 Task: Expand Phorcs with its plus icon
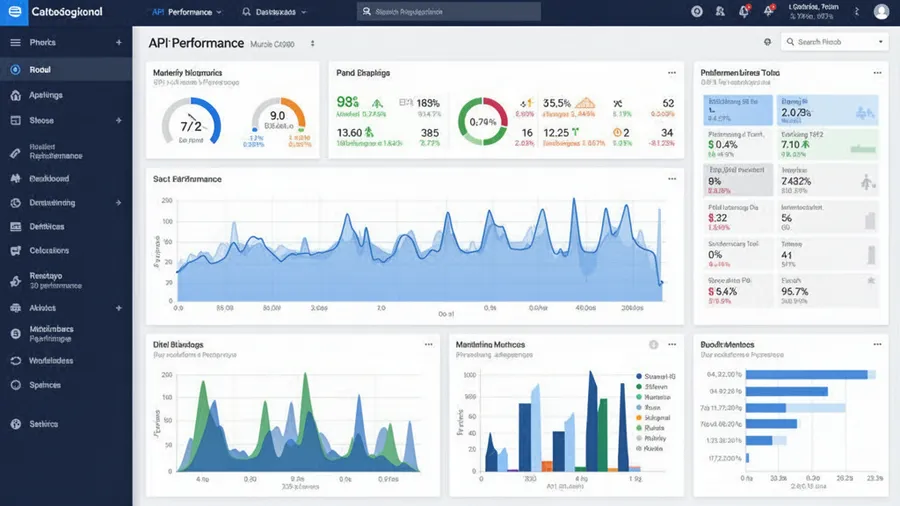119,42
